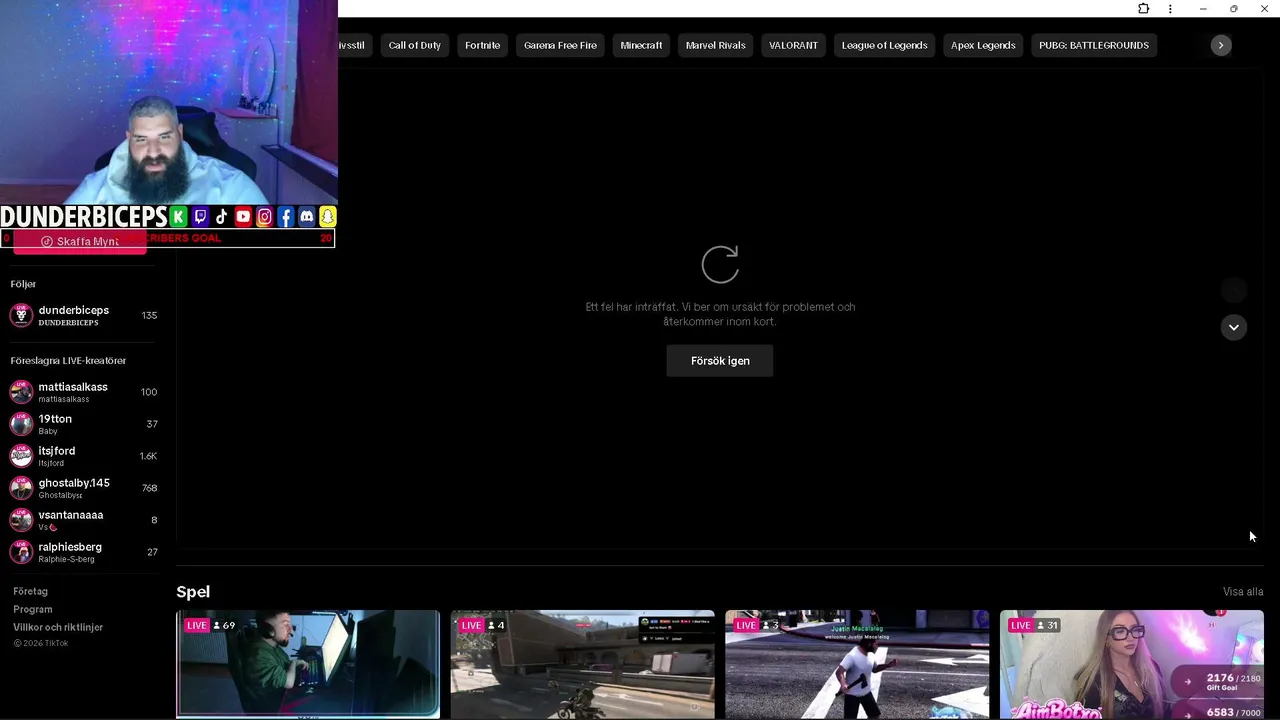Screen dimensions: 1280x720
Task: Click the itsjford avatar
Action: (x=21, y=456)
